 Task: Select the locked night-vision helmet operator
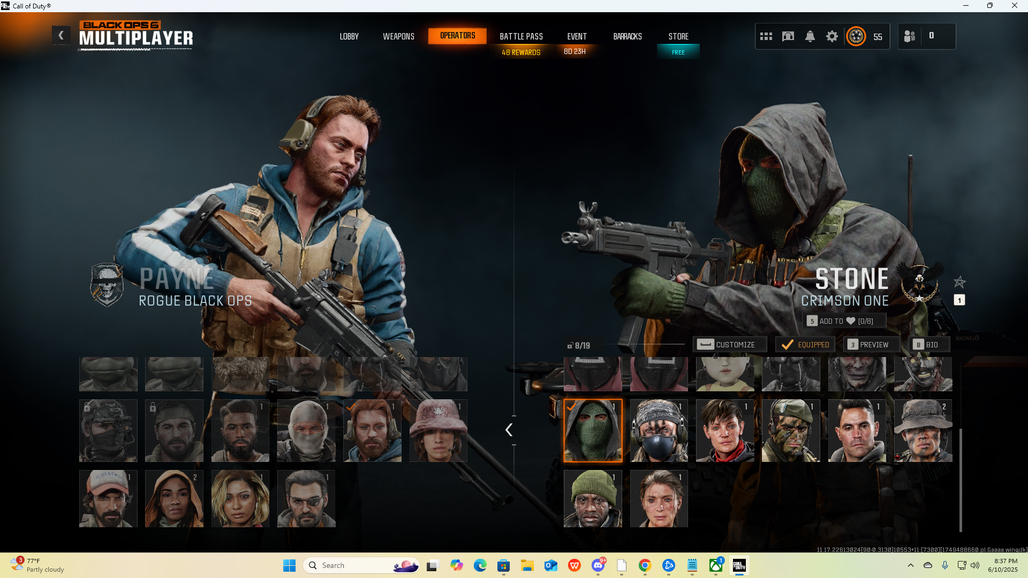click(x=108, y=431)
